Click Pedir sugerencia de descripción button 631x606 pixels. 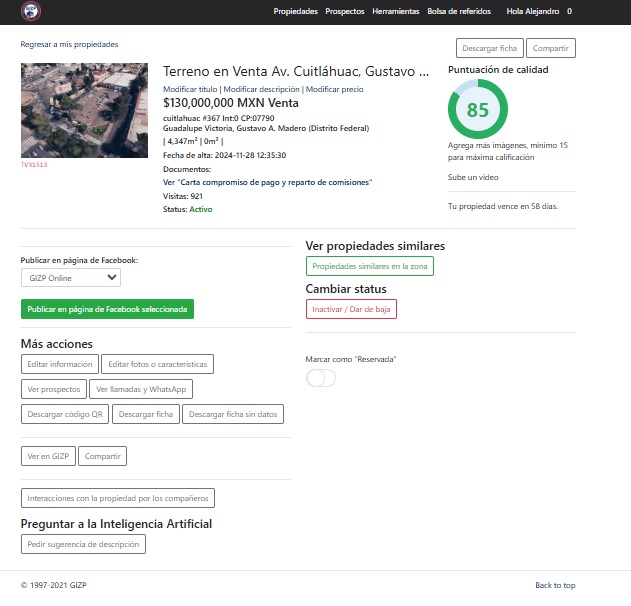tap(84, 544)
